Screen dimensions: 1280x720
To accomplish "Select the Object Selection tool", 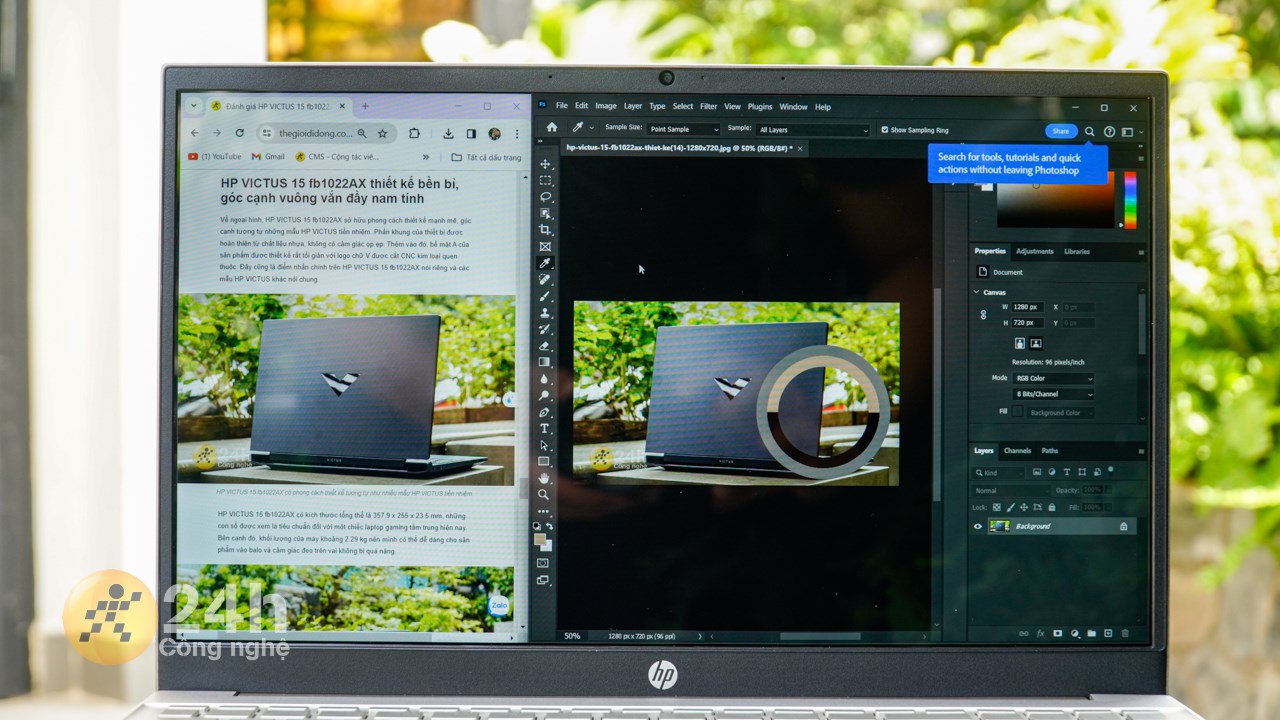I will (545, 214).
